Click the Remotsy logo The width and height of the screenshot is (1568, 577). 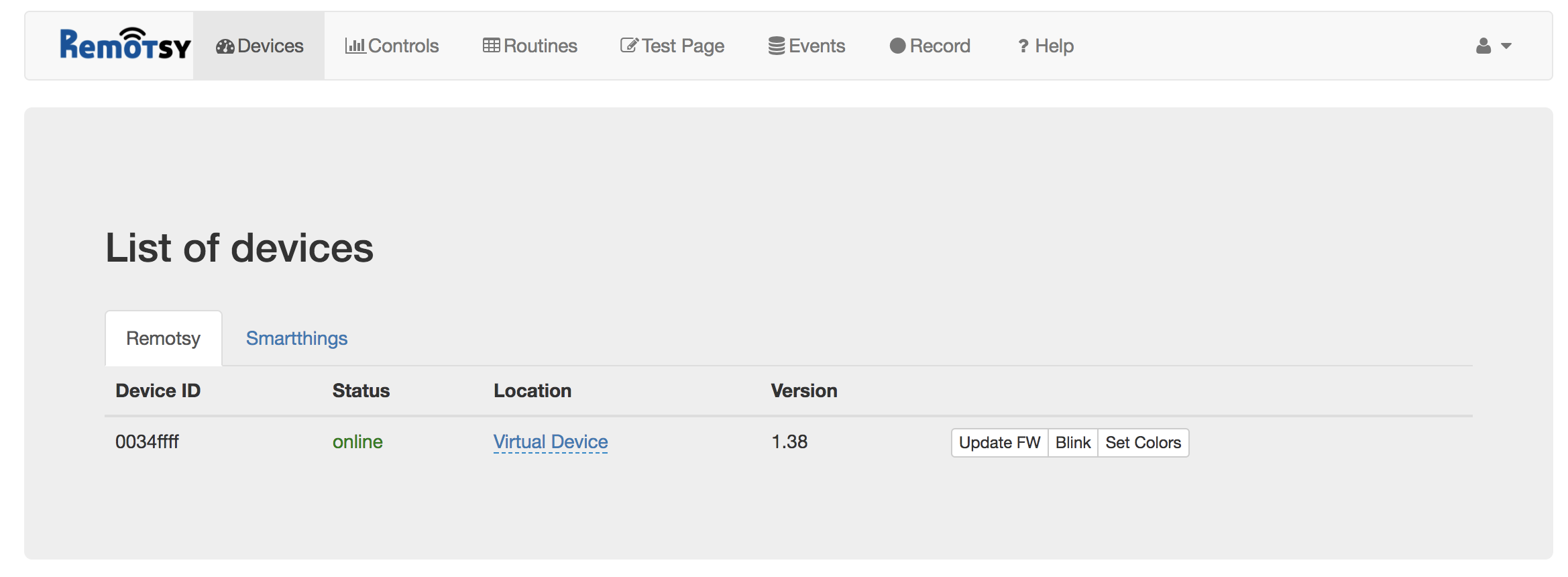[x=125, y=45]
